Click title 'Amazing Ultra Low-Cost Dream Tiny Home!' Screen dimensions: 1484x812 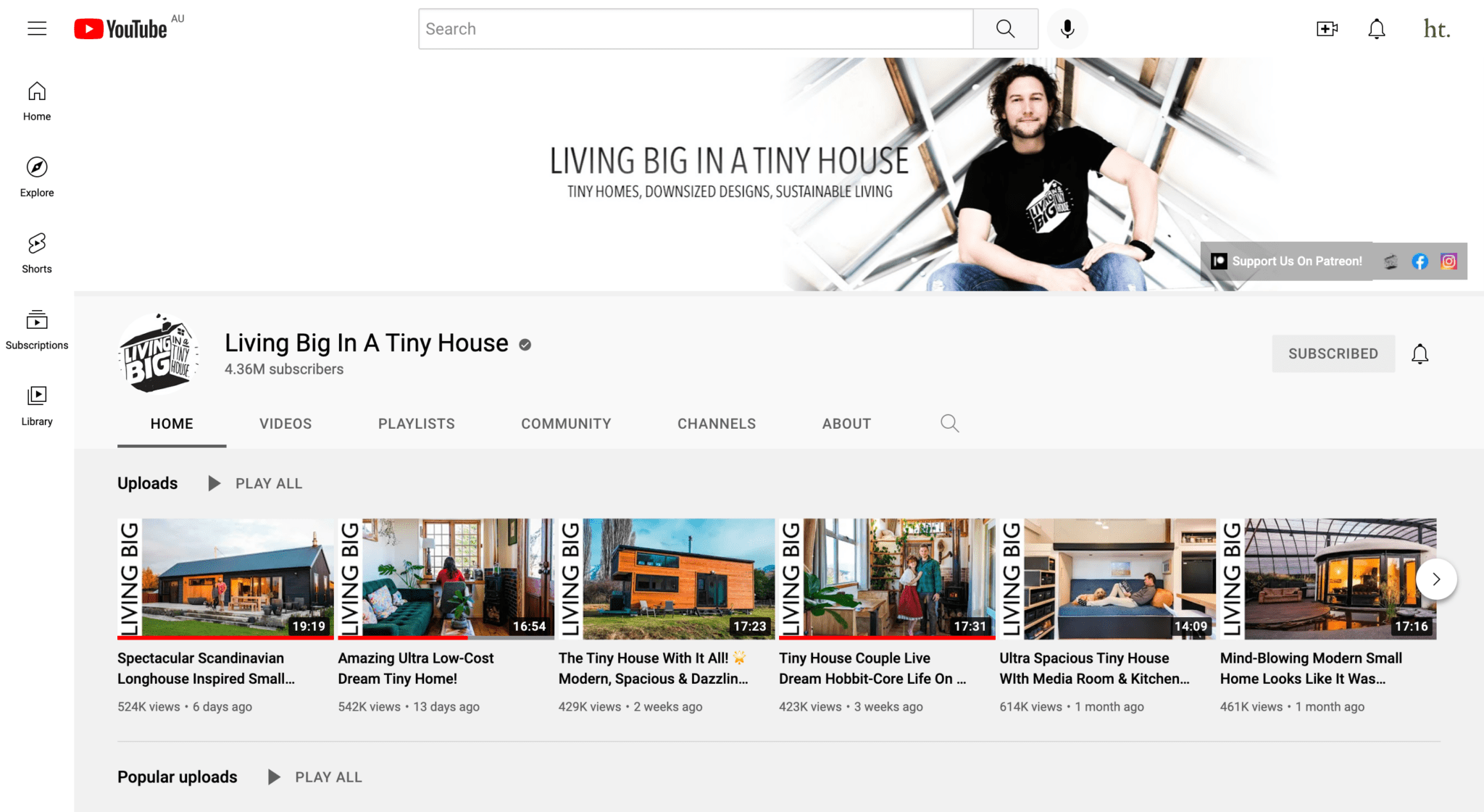click(x=416, y=669)
